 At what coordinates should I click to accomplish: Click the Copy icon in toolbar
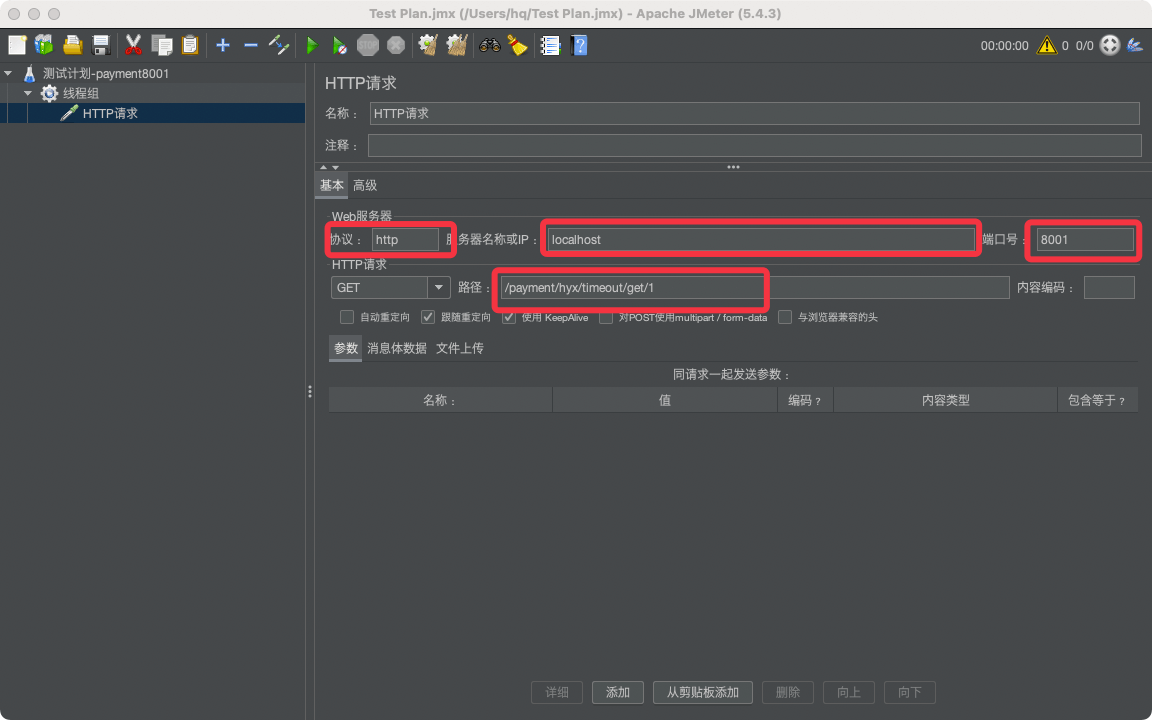tap(162, 46)
